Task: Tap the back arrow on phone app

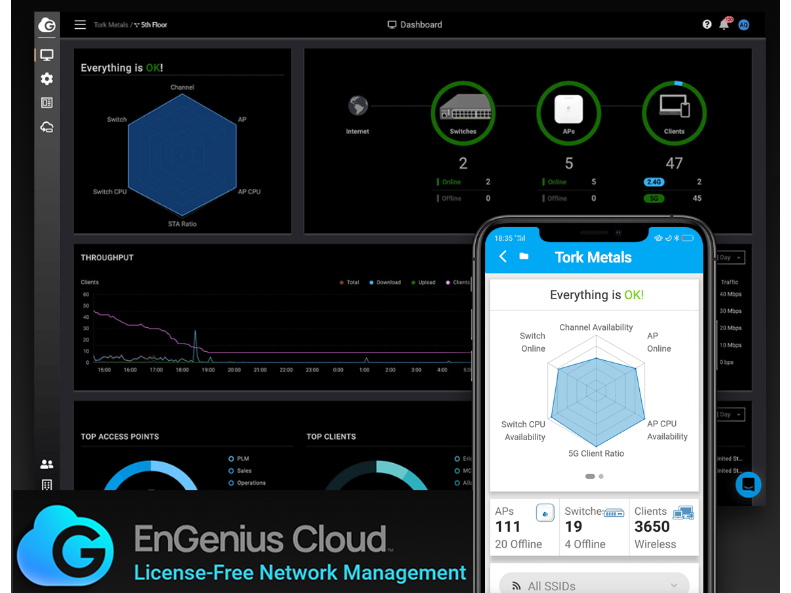Action: [x=503, y=256]
